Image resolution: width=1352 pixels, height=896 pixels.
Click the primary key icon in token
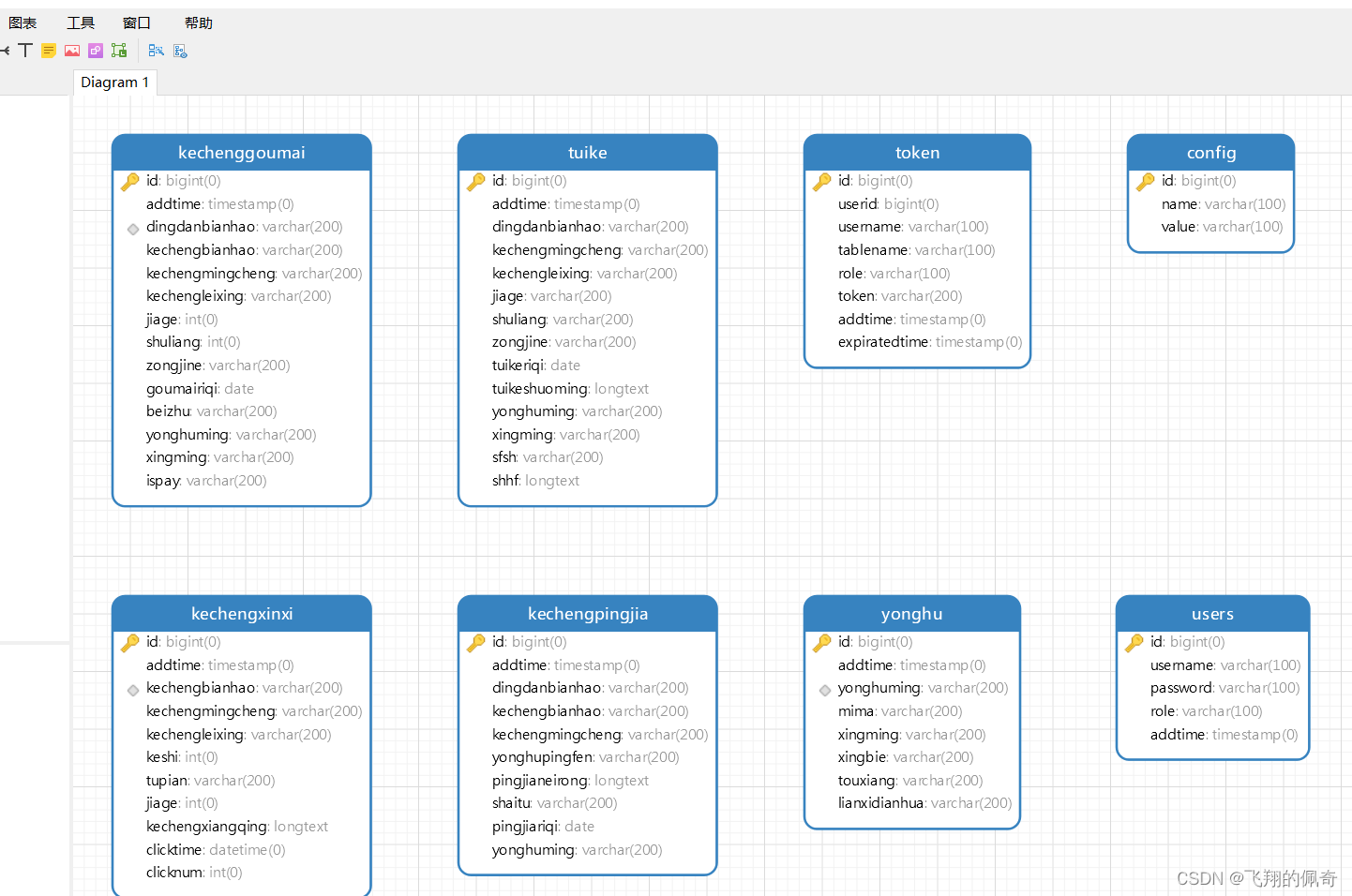[822, 181]
